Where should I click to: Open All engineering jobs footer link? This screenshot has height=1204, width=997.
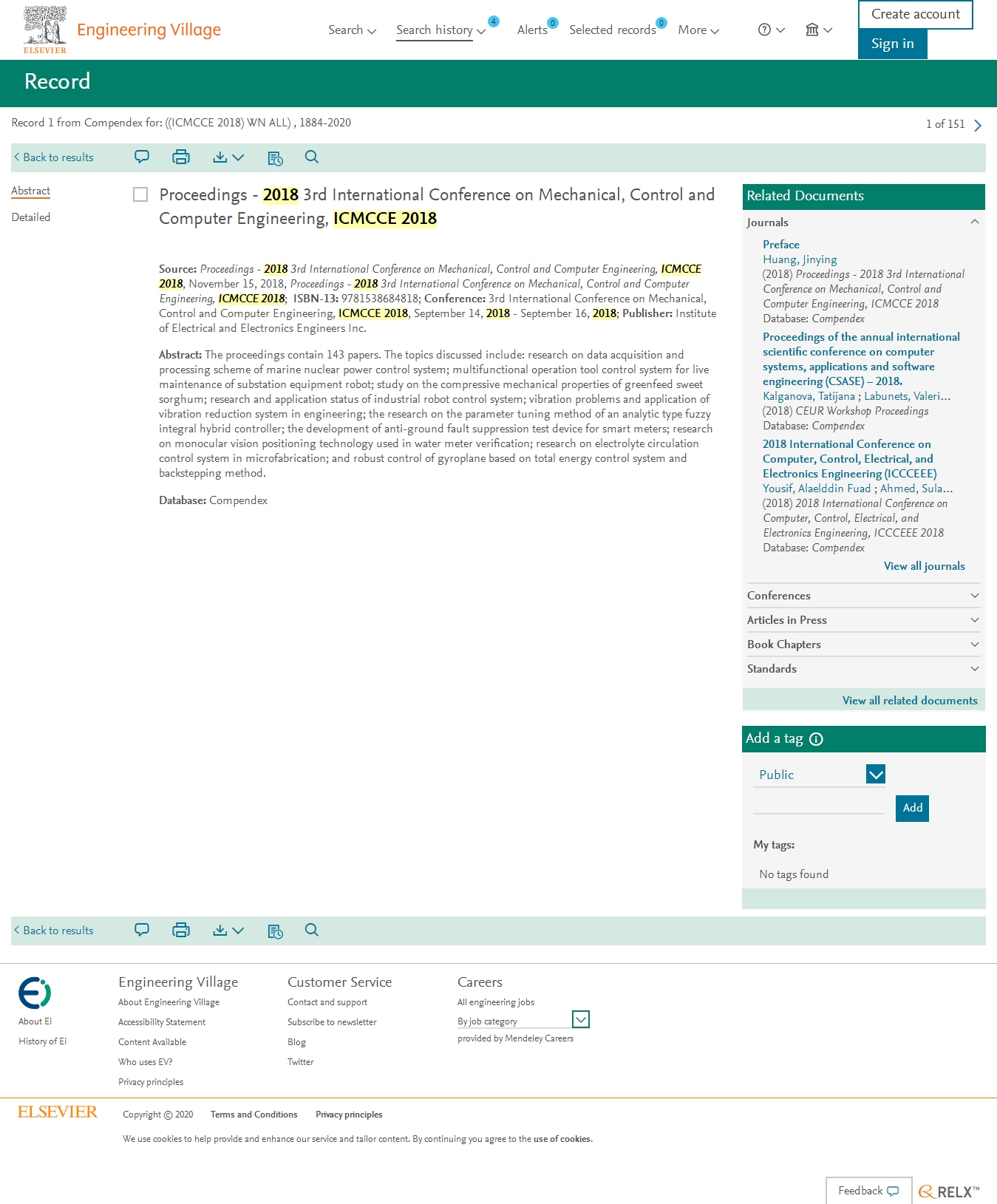coord(496,1002)
